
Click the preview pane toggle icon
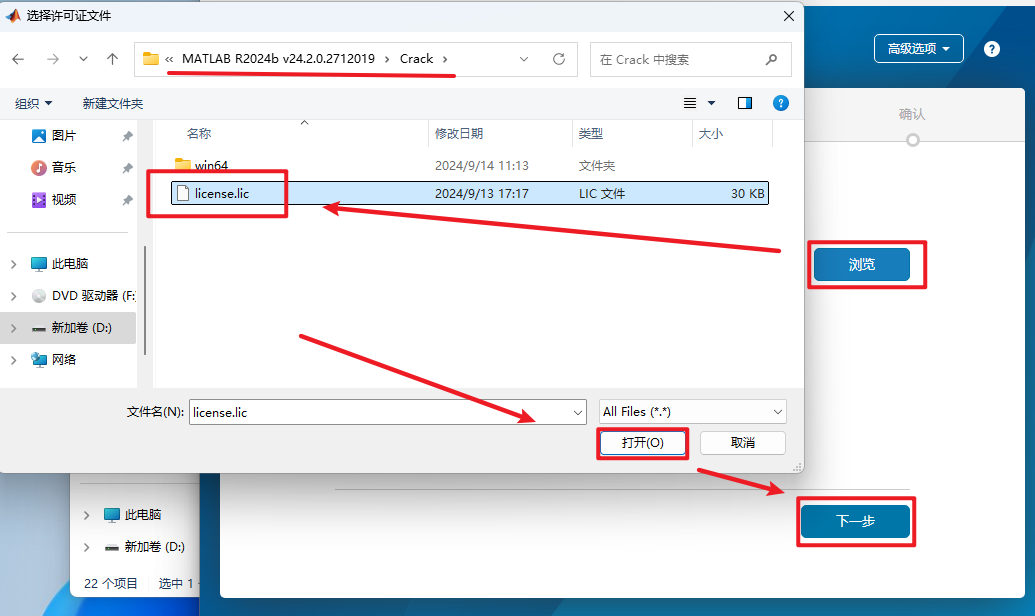coord(745,103)
